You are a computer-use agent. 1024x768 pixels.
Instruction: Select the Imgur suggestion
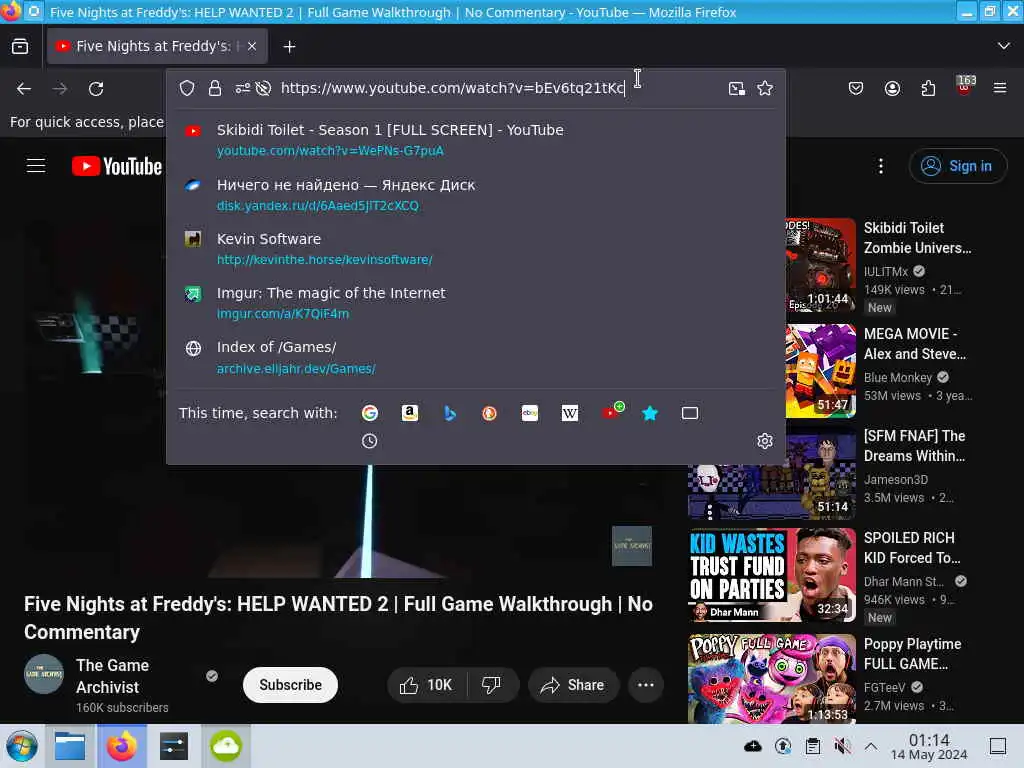(475, 303)
